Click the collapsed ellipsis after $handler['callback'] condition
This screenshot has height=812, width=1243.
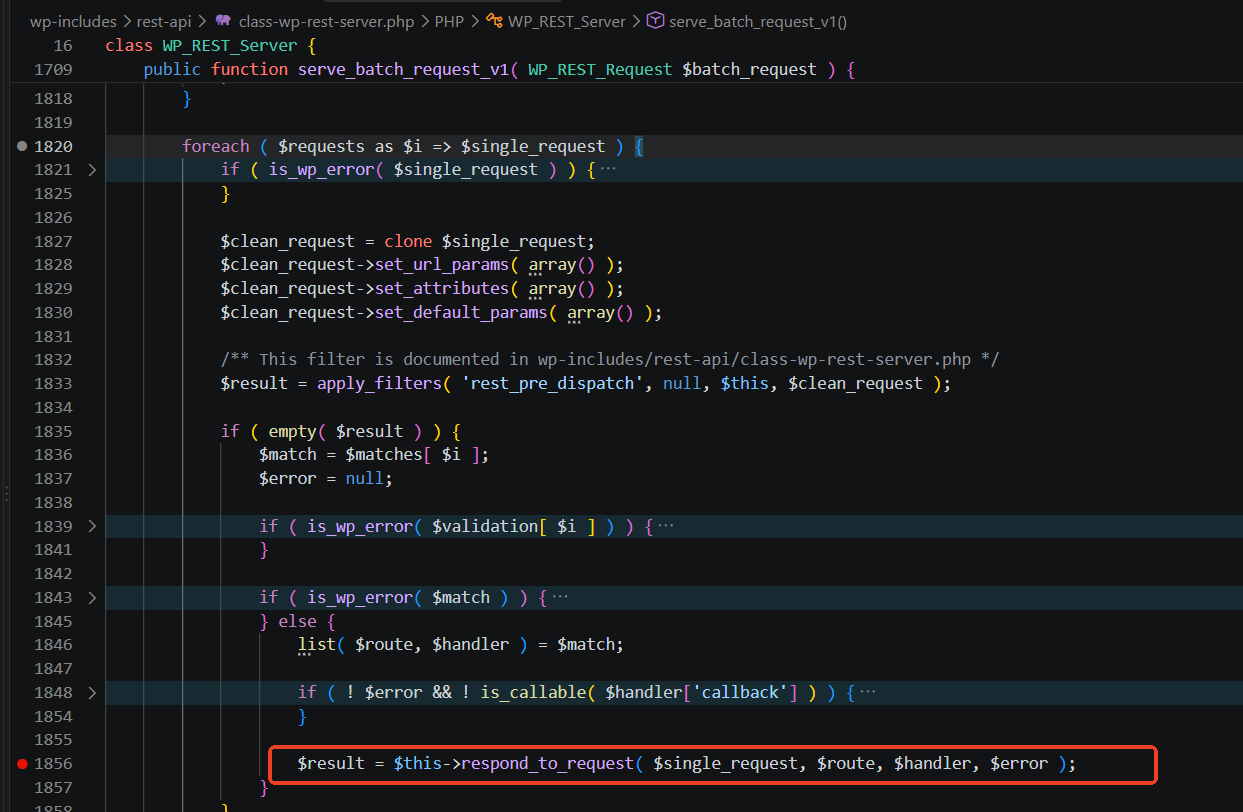coord(868,692)
